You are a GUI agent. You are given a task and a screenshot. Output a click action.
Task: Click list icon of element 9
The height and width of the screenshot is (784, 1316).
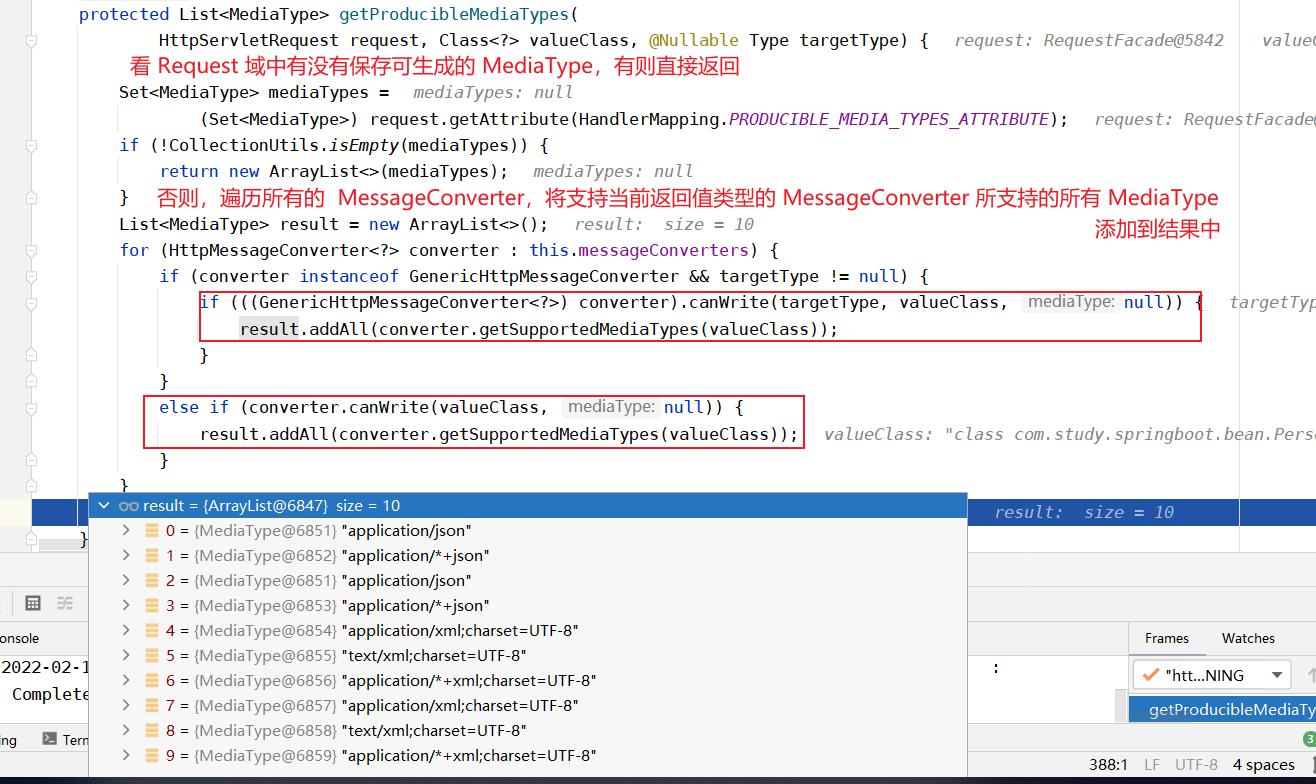pos(152,756)
